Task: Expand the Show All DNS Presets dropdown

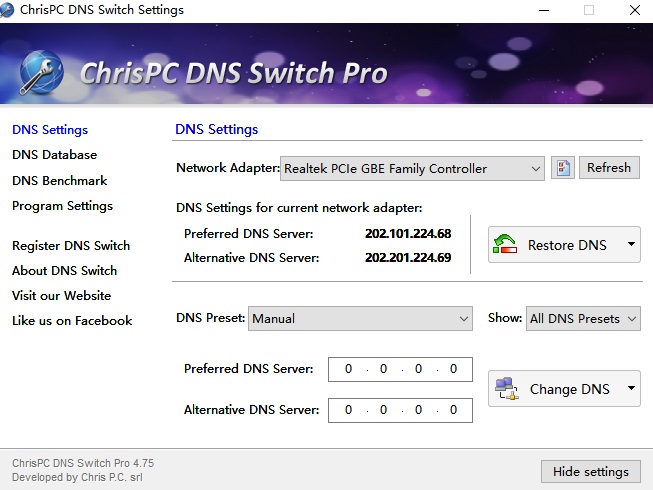Action: click(583, 318)
